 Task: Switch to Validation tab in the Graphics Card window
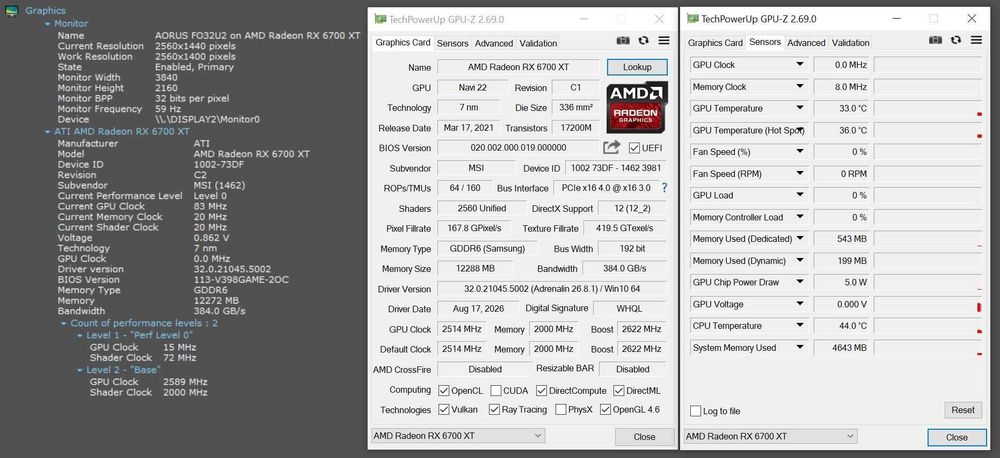coord(538,43)
